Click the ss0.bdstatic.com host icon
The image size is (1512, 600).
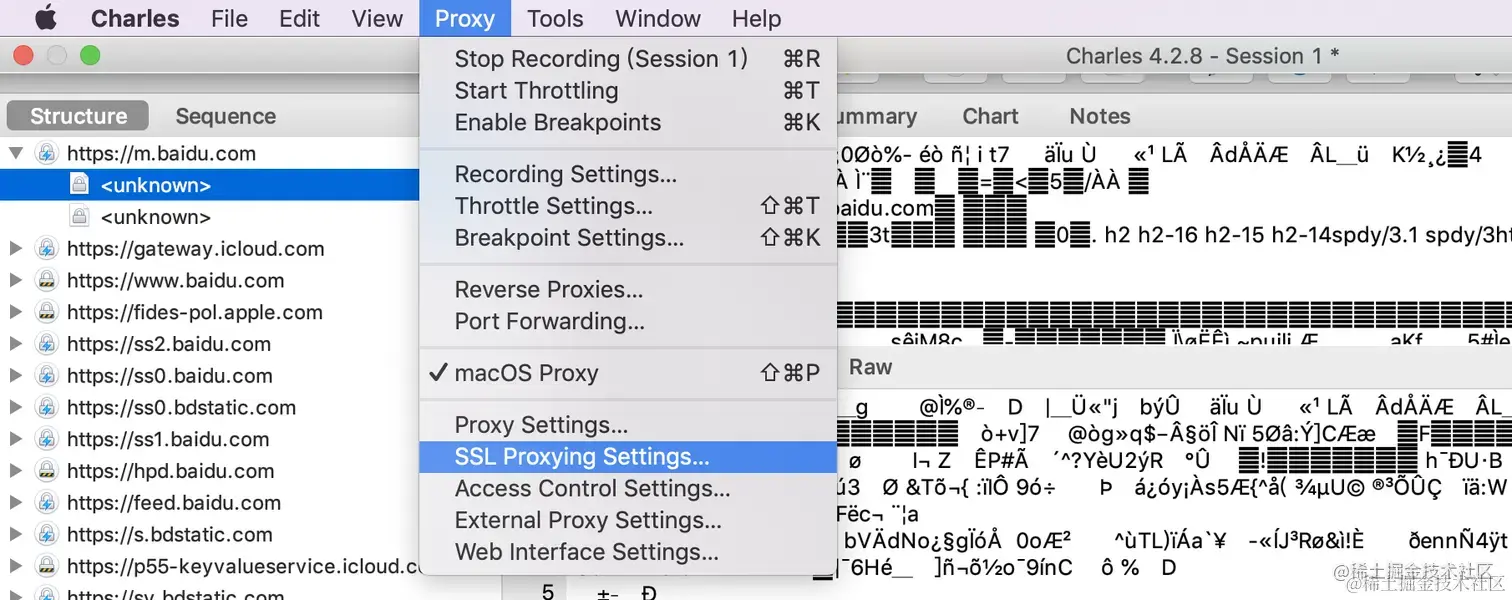click(46, 408)
